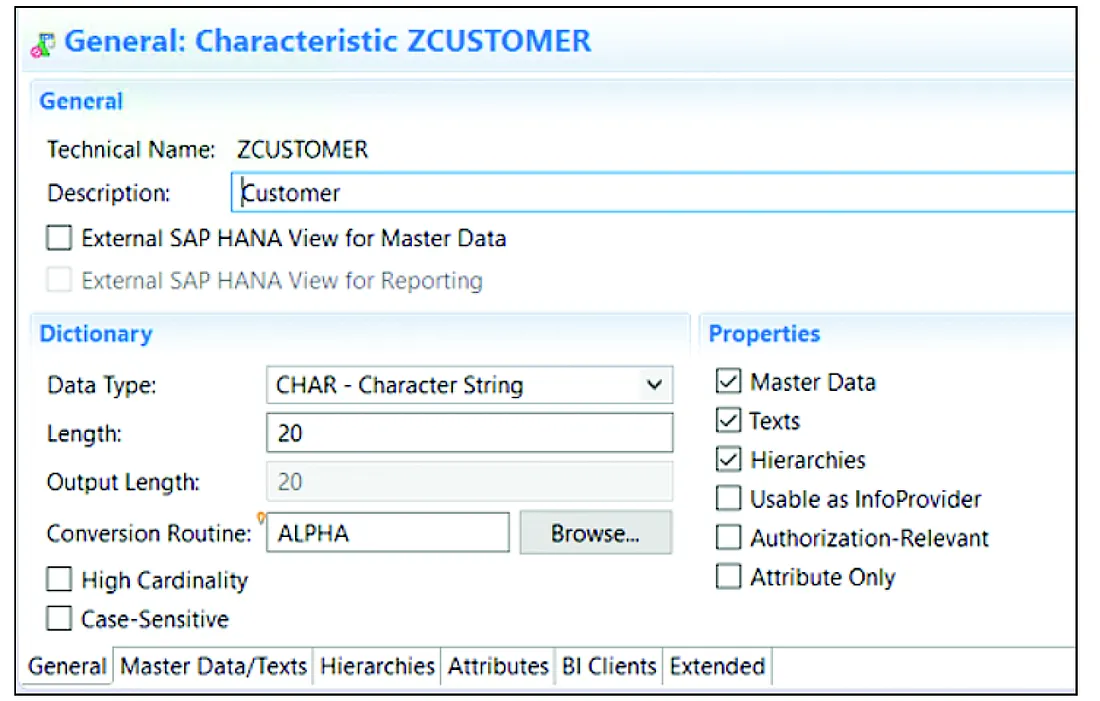Uncheck the Master Data property

[729, 382]
